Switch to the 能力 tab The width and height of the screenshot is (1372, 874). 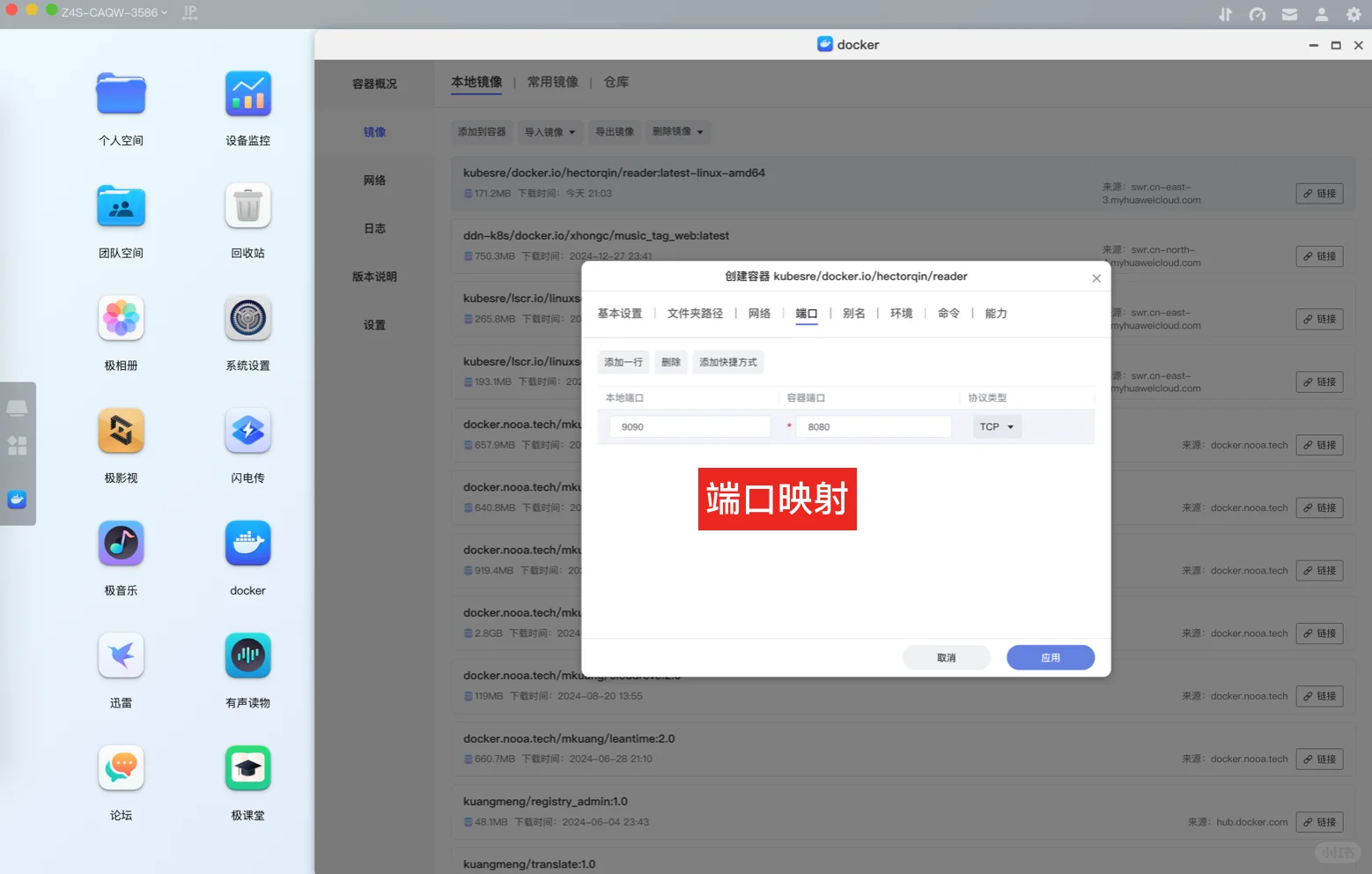click(996, 314)
